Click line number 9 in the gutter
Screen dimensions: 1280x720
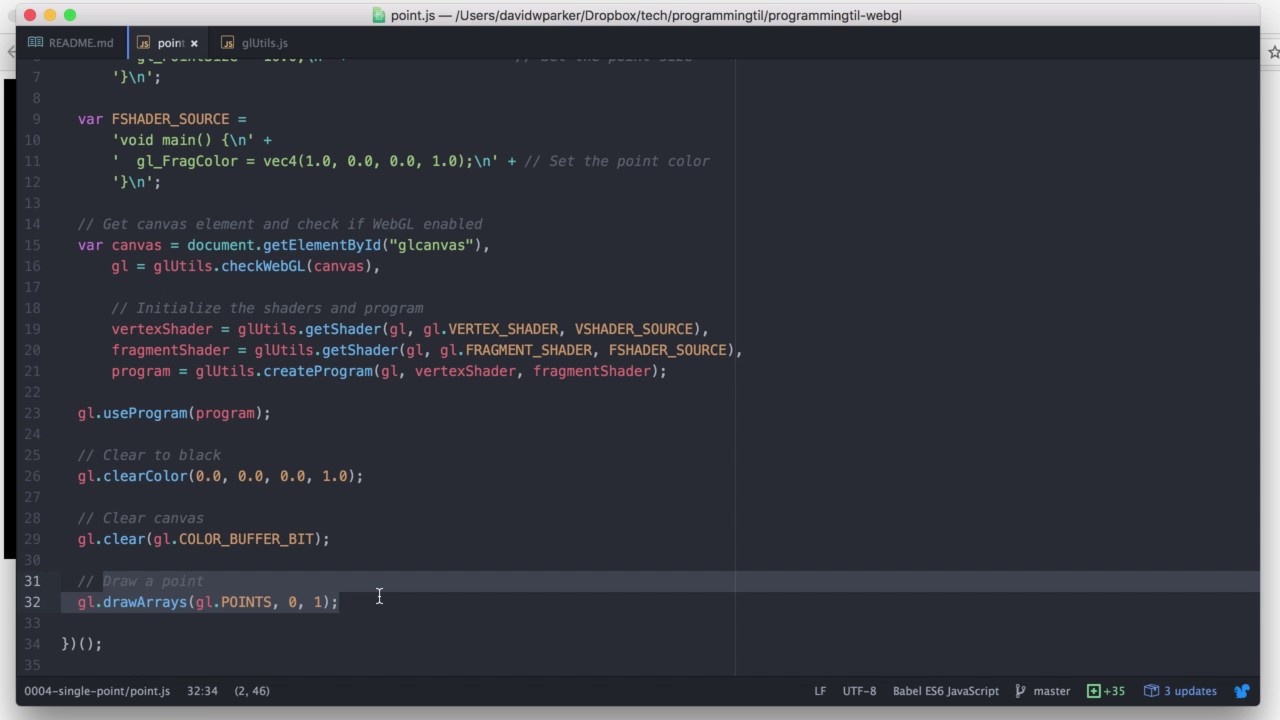(x=37, y=119)
